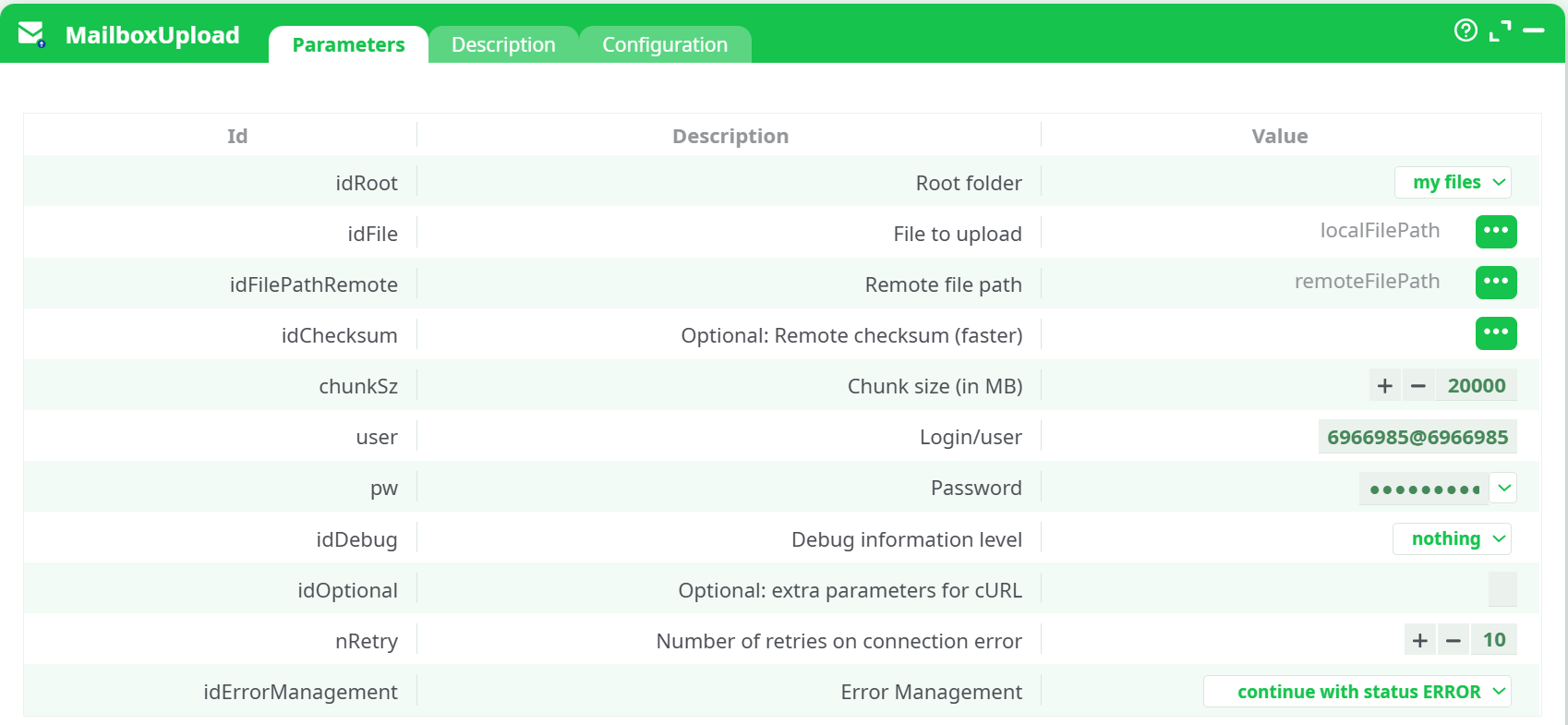Open help via the question mark icon
1568x725 pixels.
1465,30
